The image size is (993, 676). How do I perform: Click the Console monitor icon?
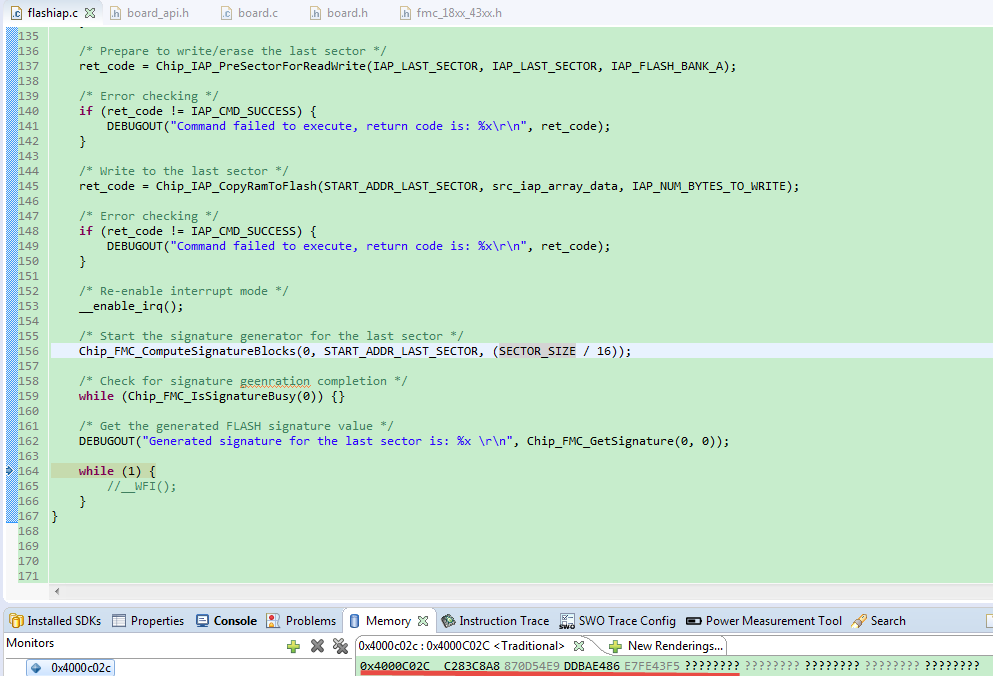pyautogui.click(x=202, y=621)
